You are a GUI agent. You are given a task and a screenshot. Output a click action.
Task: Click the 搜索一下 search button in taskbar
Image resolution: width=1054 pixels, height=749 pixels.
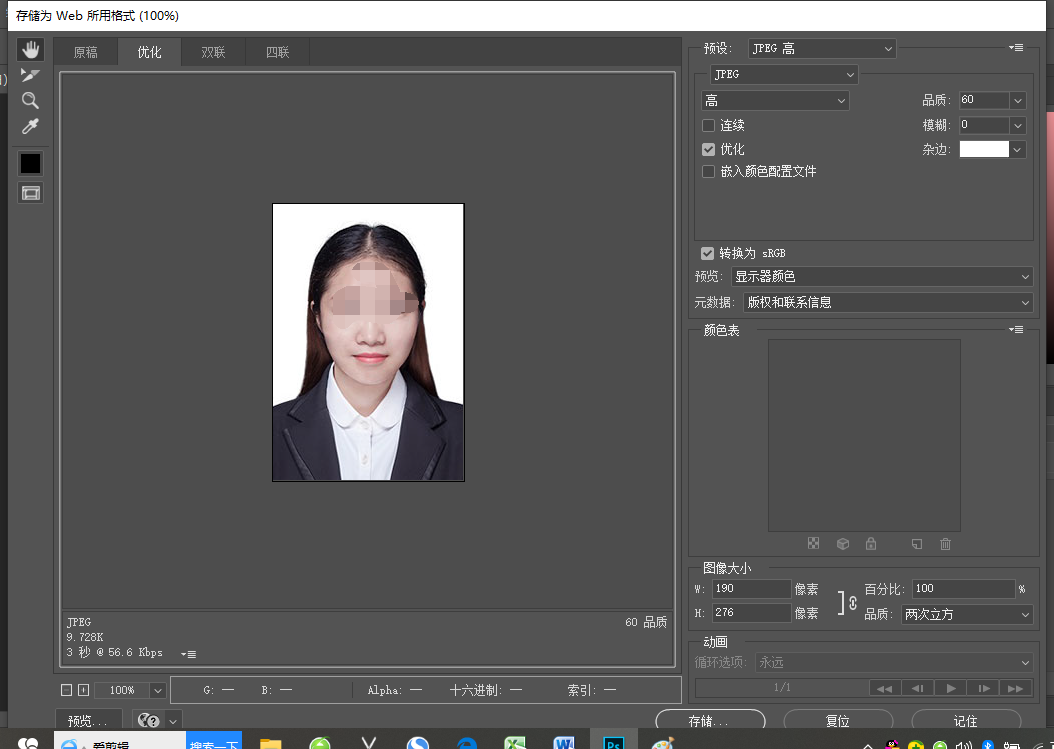[214, 742]
